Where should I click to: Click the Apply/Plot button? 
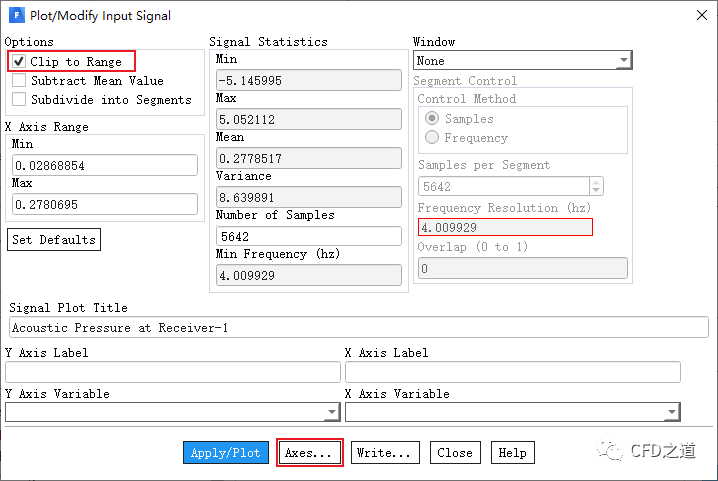coord(225,453)
